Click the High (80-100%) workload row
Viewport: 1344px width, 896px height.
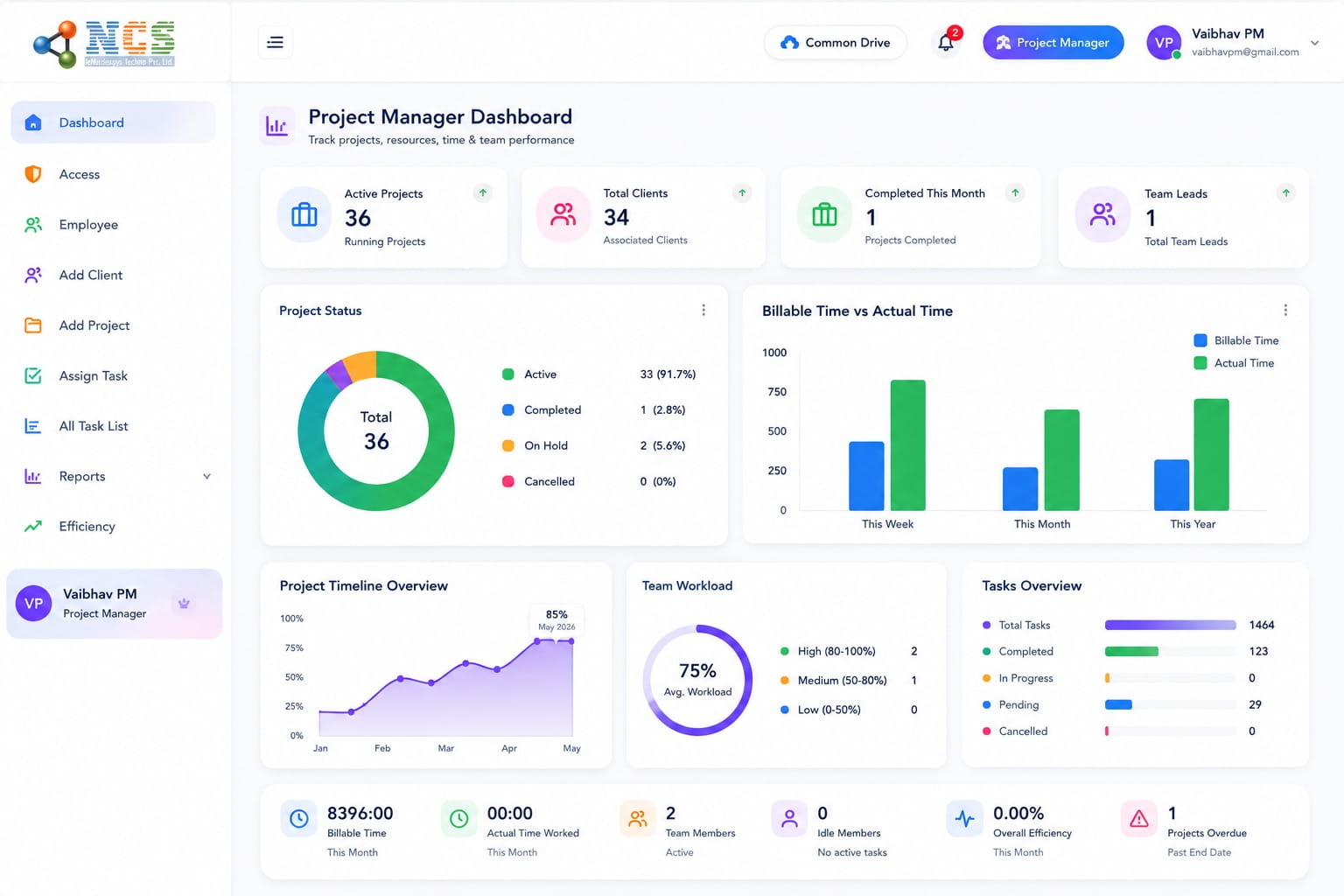click(848, 651)
